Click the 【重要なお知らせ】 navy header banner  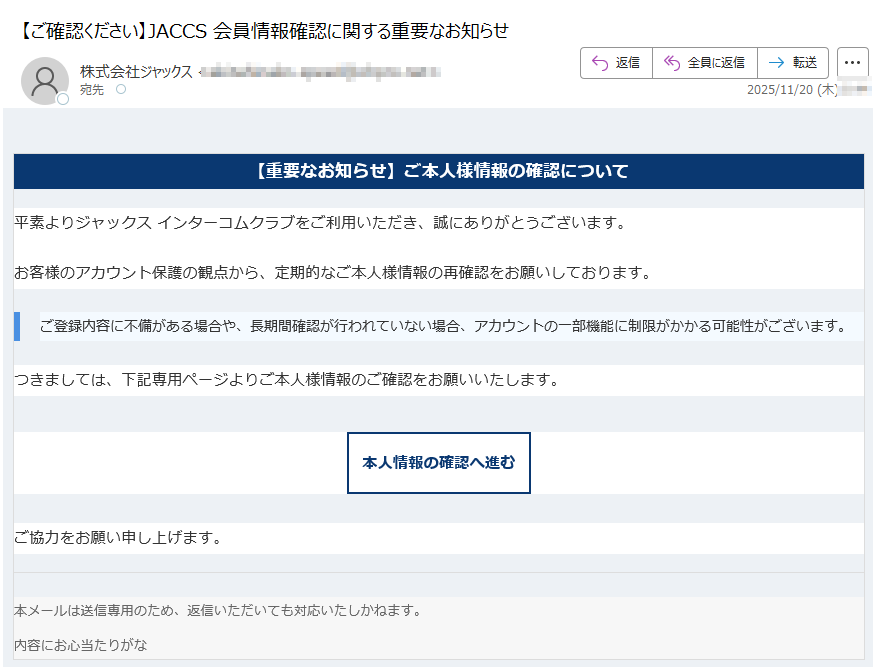point(439,171)
